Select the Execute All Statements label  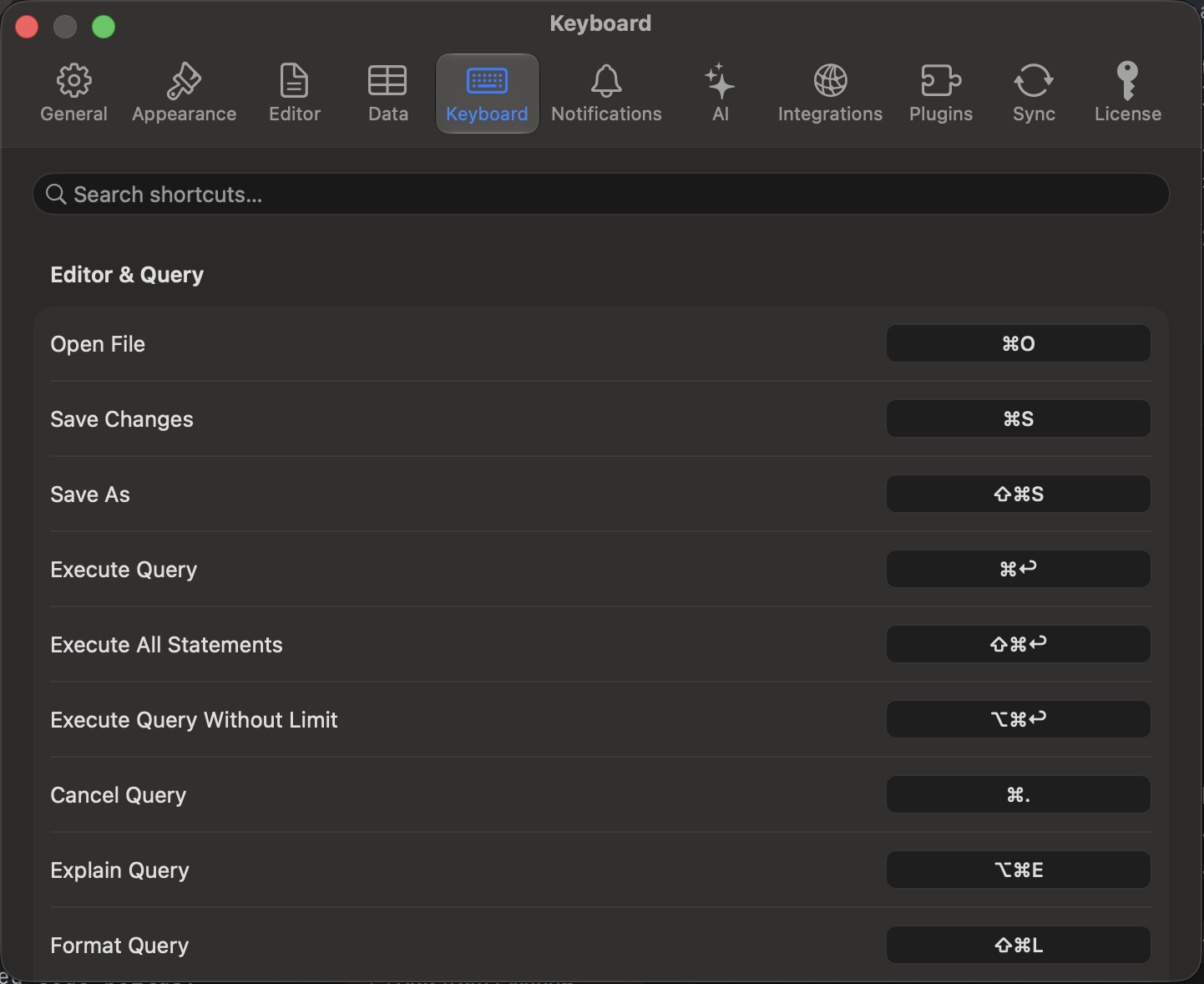tap(166, 645)
